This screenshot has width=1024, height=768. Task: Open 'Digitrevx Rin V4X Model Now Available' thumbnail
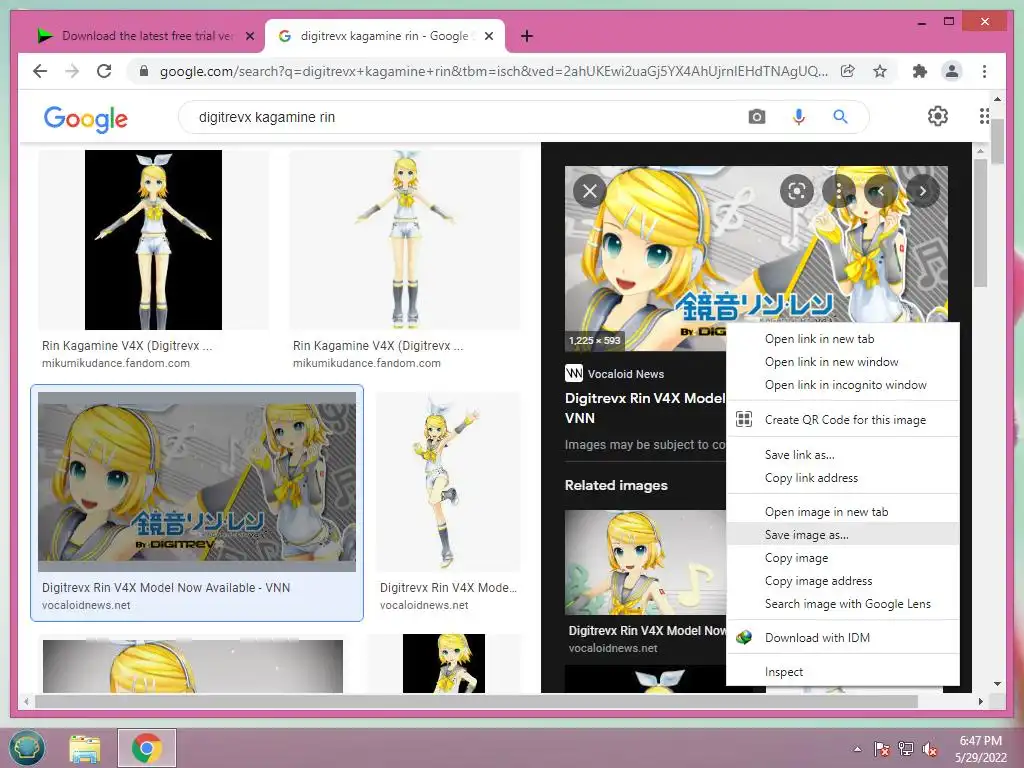[x=197, y=481]
